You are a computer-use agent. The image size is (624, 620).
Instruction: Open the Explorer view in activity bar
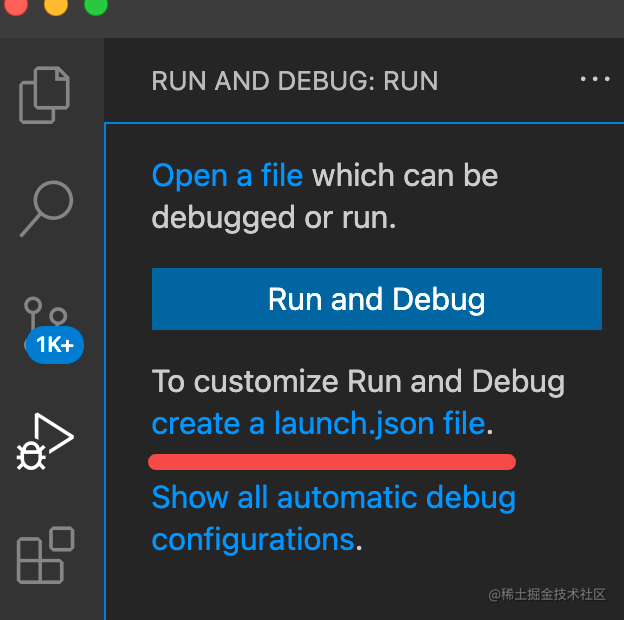(x=47, y=94)
